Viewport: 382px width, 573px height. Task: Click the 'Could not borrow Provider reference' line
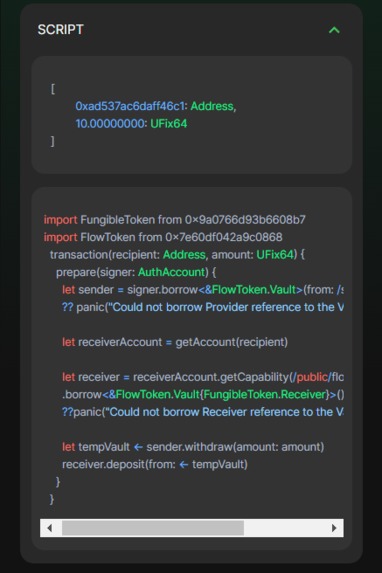[x=203, y=307]
